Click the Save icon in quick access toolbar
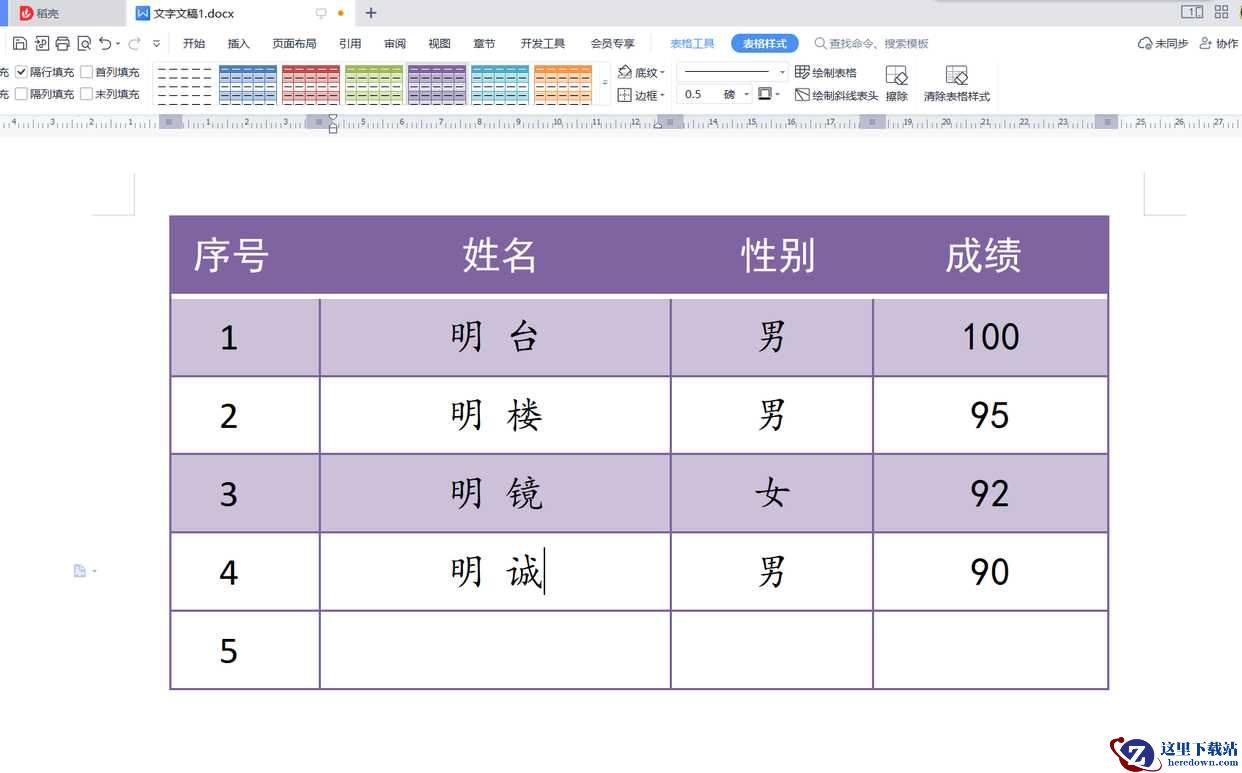1242x773 pixels. click(20, 43)
